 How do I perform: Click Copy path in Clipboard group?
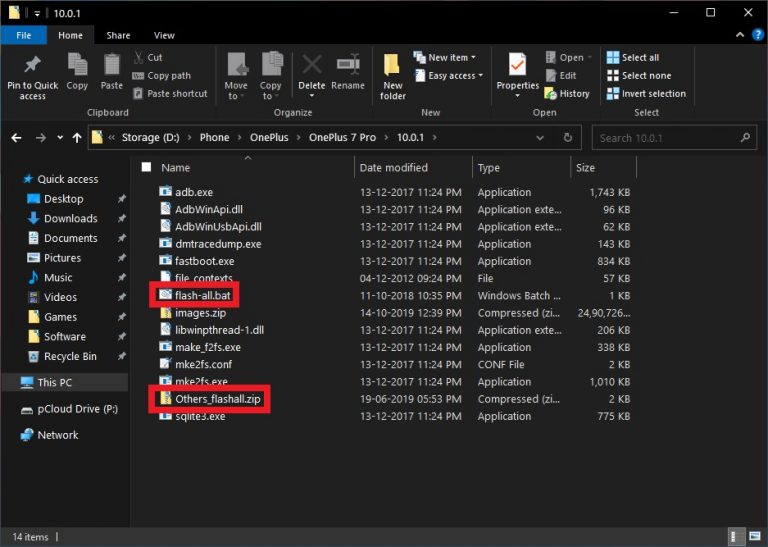(x=162, y=75)
